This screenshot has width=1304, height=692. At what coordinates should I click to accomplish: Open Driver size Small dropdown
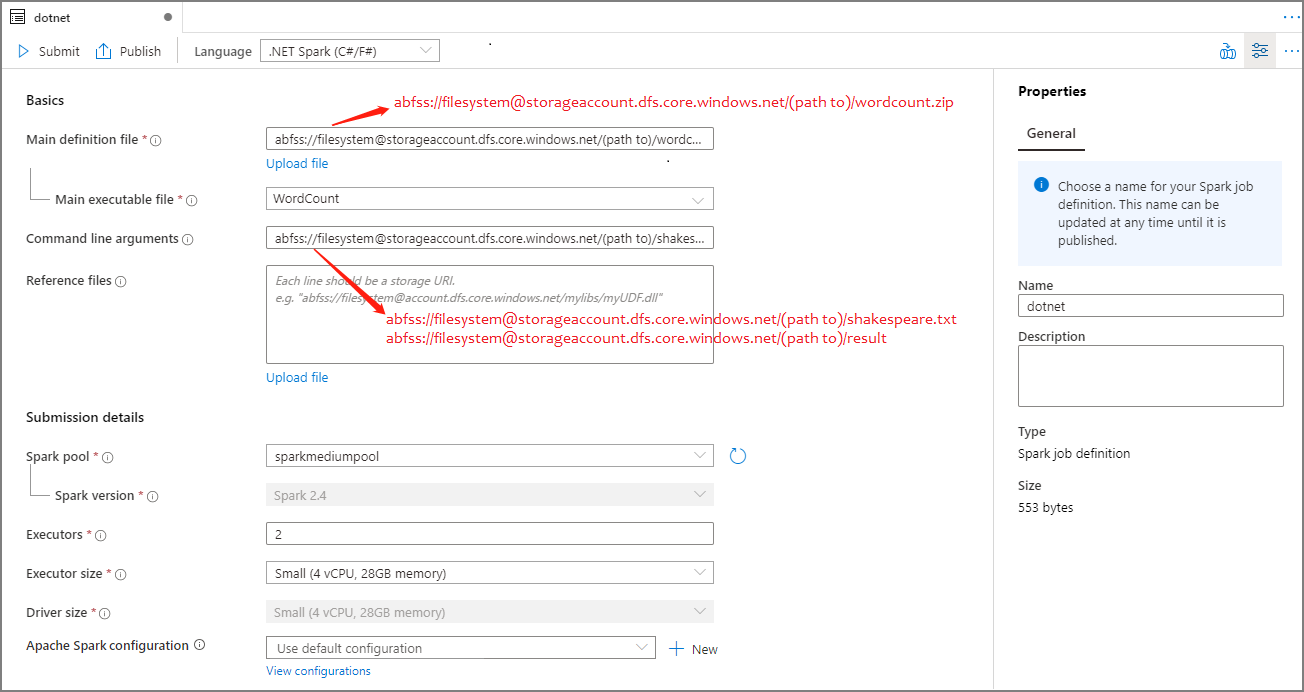pos(490,612)
